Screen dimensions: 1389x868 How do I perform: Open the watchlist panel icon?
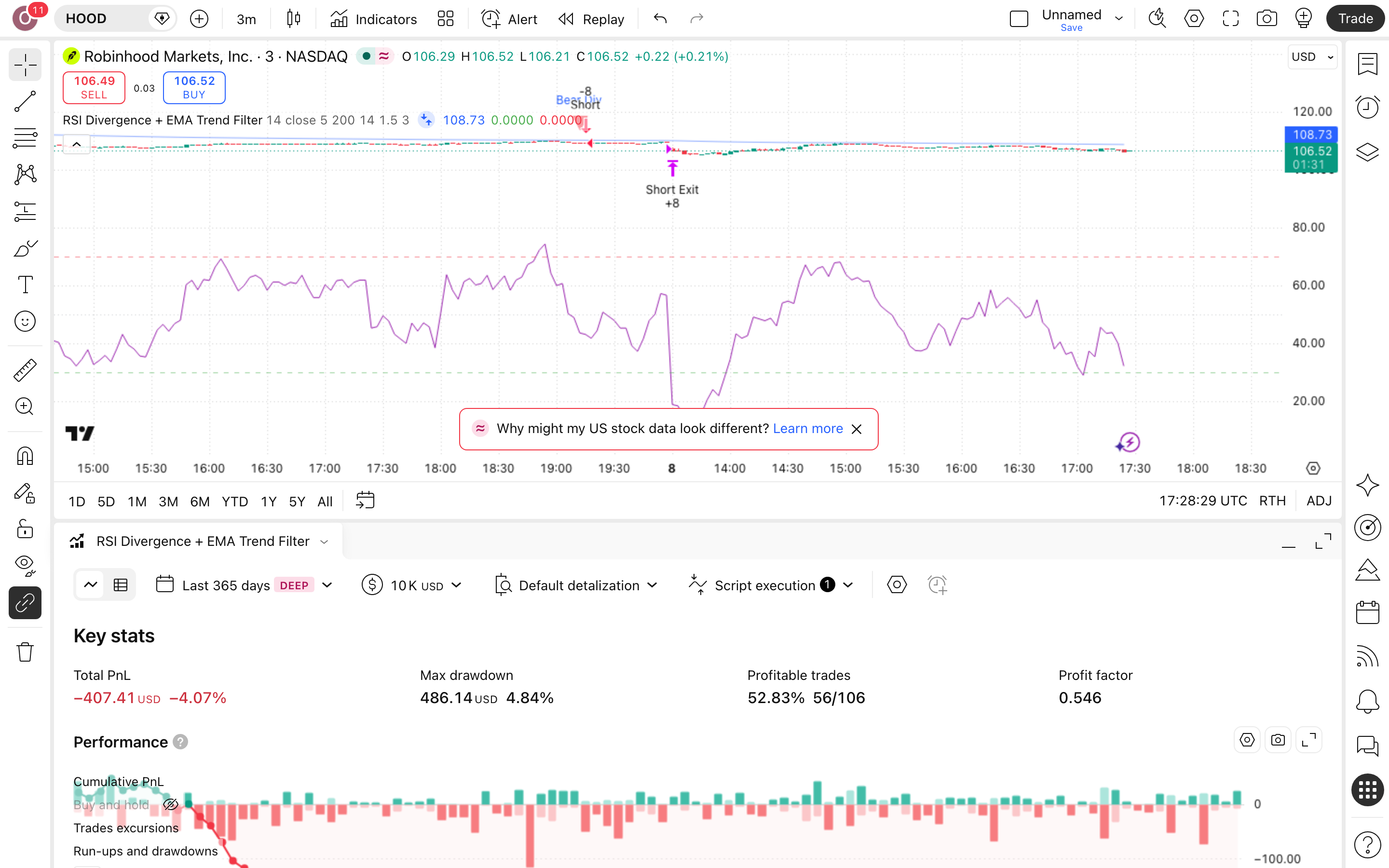click(1368, 63)
